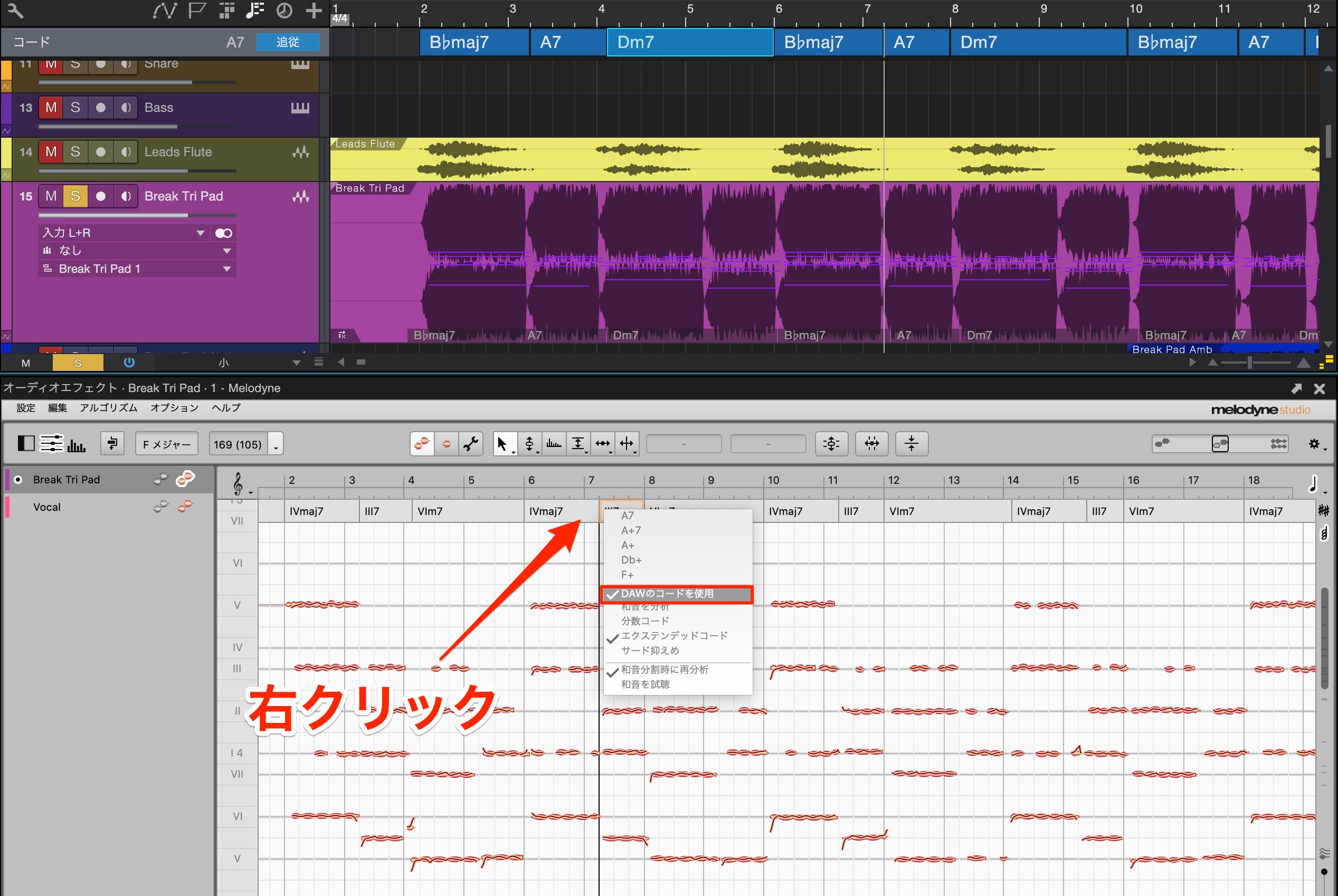Mute the Break Tri Pad track

[x=51, y=197]
